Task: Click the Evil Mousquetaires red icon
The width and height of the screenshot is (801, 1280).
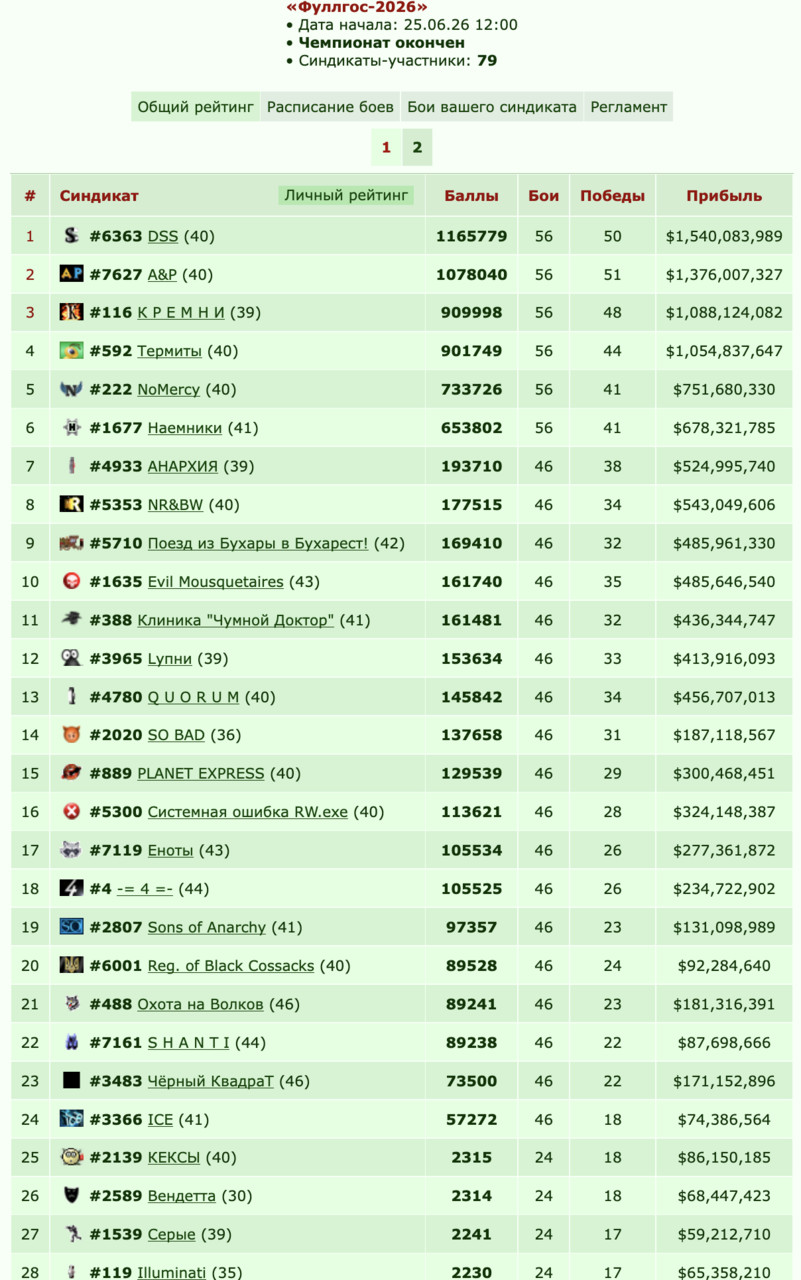Action: point(71,581)
